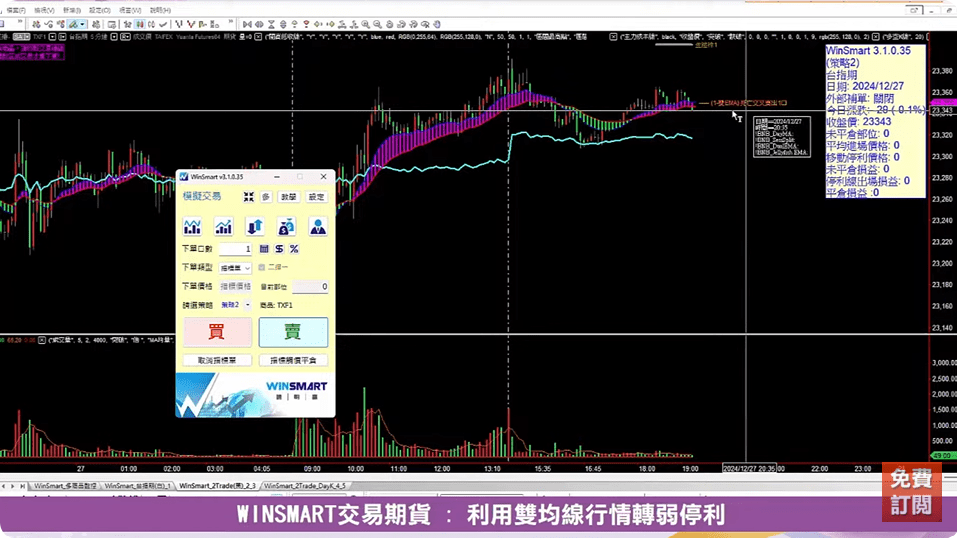Click the vertical expand arrows icon in toolbar
957x538 pixels.
pos(283,24)
